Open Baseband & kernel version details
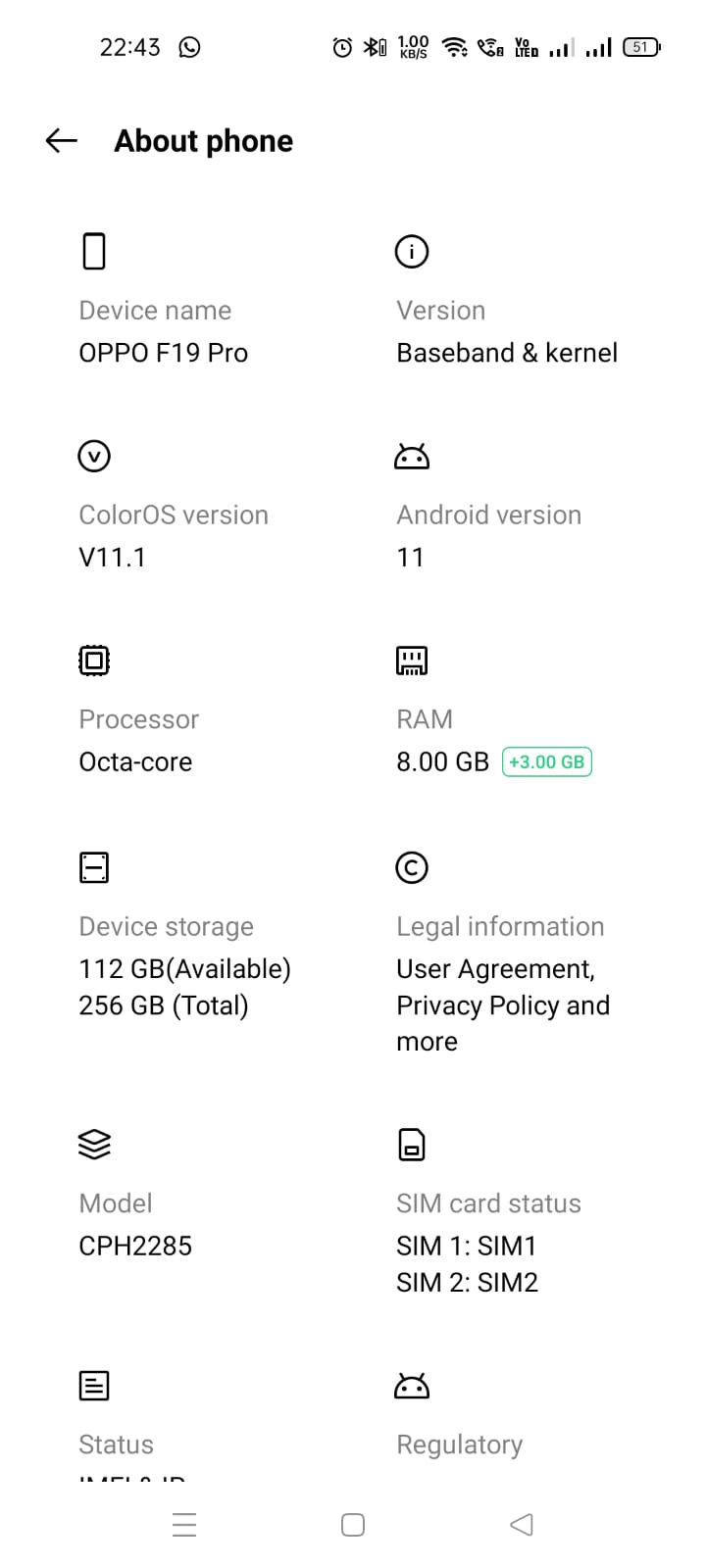This screenshot has width=706, height=1568. (507, 352)
